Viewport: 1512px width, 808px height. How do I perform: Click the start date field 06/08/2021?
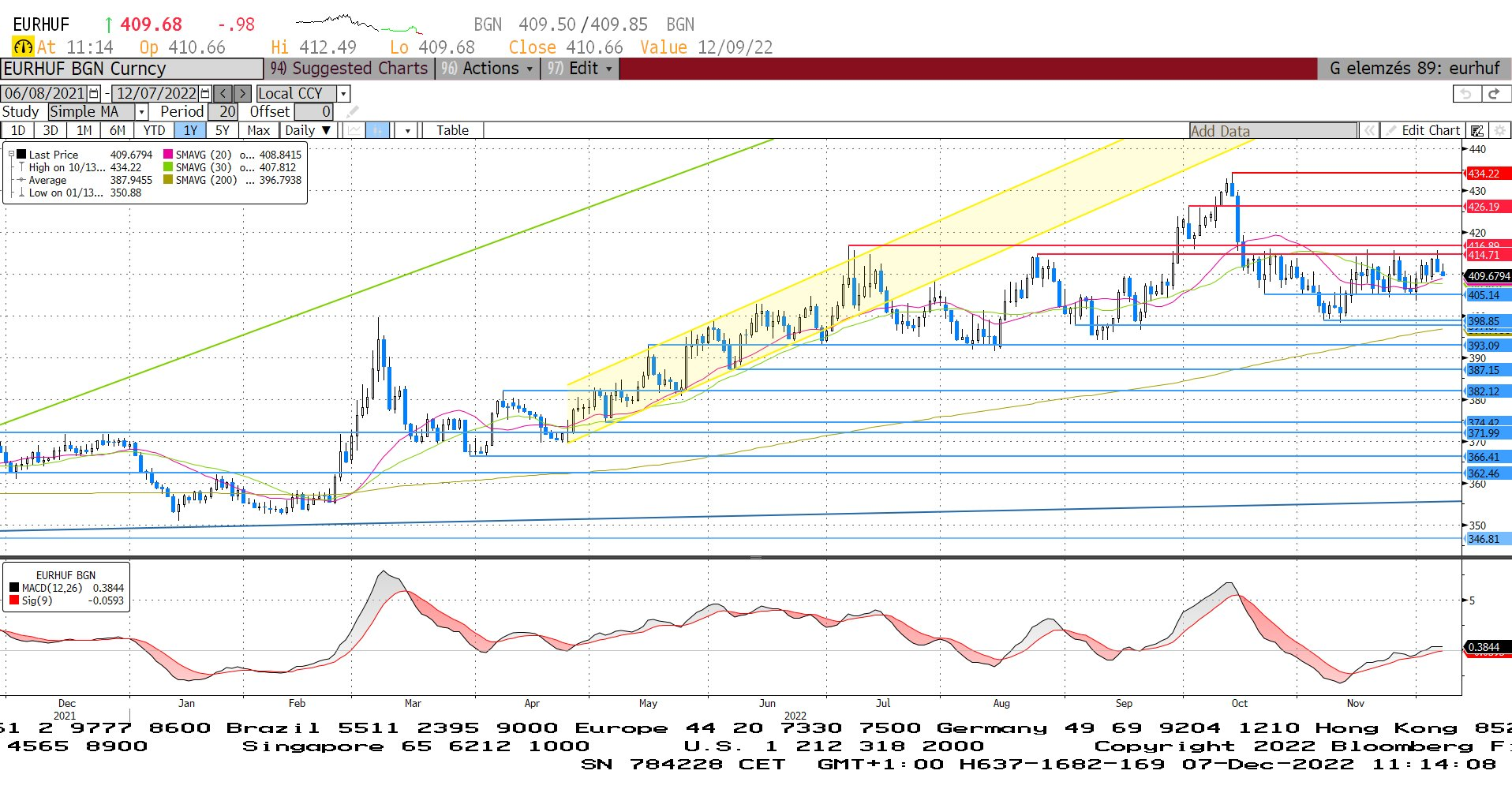pyautogui.click(x=45, y=93)
